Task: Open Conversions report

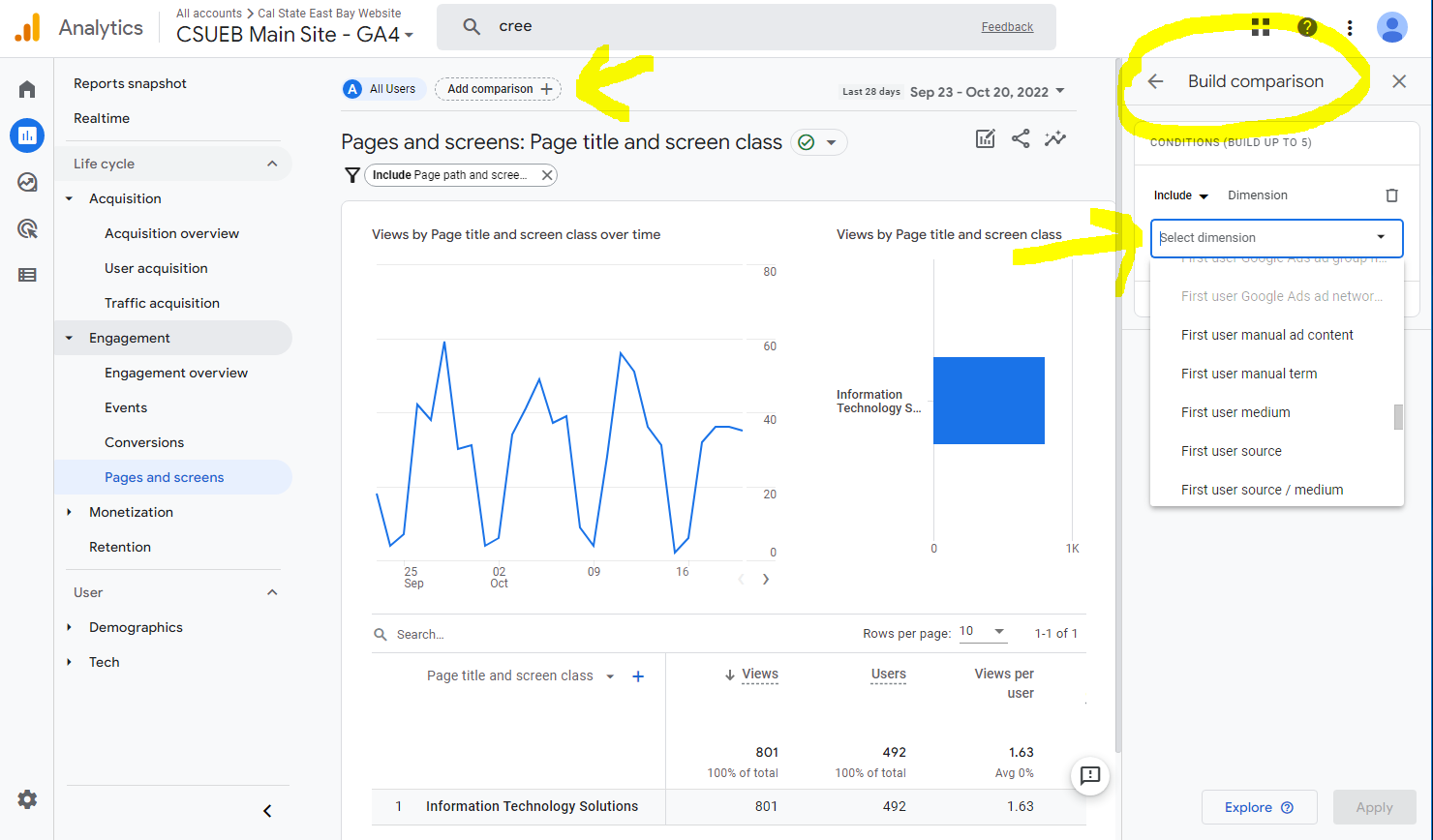Action: [144, 442]
